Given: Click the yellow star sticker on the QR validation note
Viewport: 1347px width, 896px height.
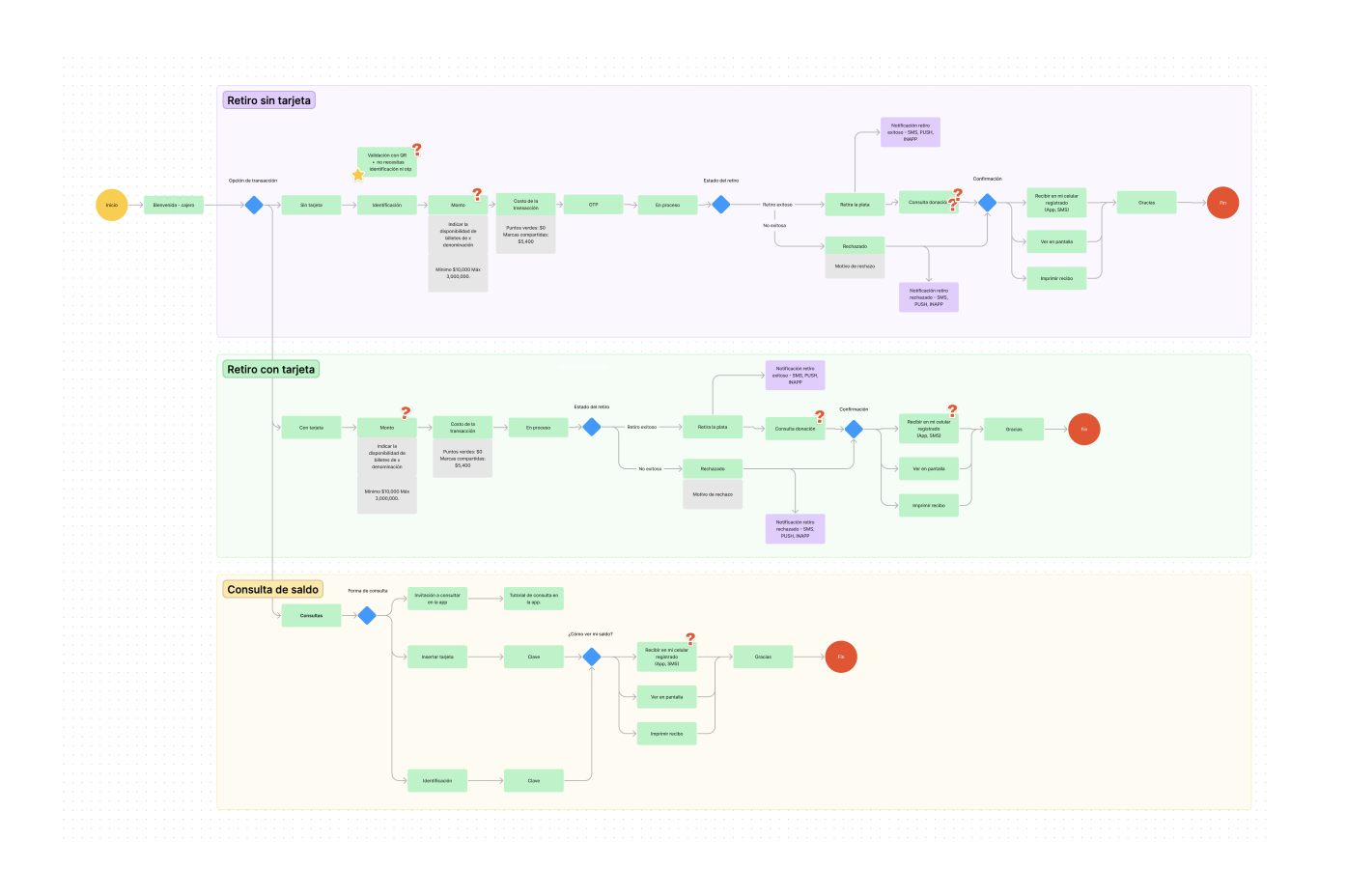Looking at the screenshot, I should 357,175.
